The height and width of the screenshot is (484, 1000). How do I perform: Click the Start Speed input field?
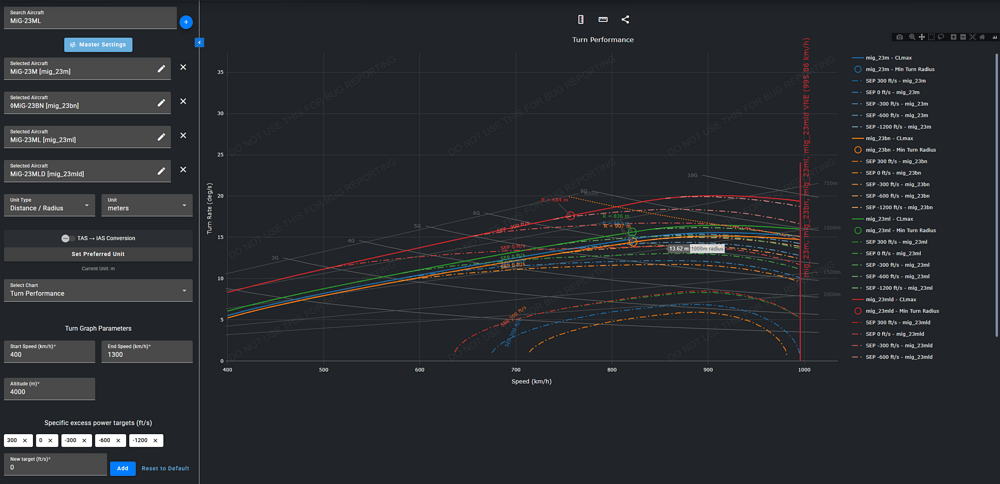50,351
